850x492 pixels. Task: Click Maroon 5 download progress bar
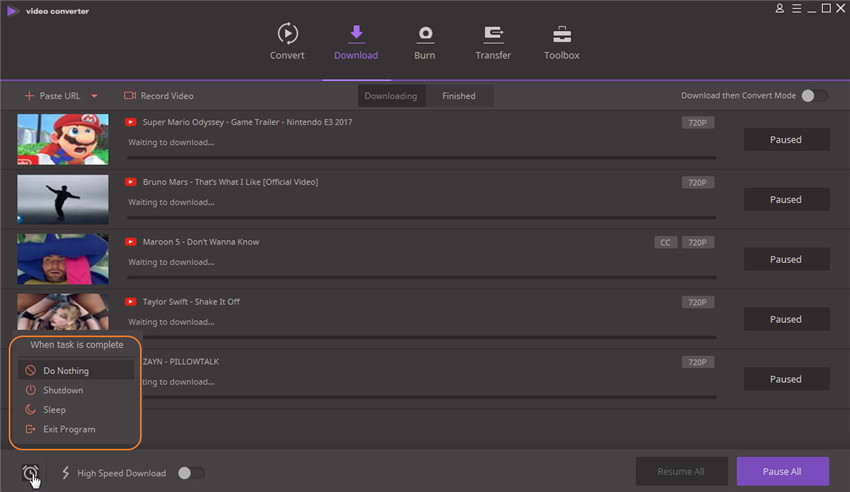[422, 277]
